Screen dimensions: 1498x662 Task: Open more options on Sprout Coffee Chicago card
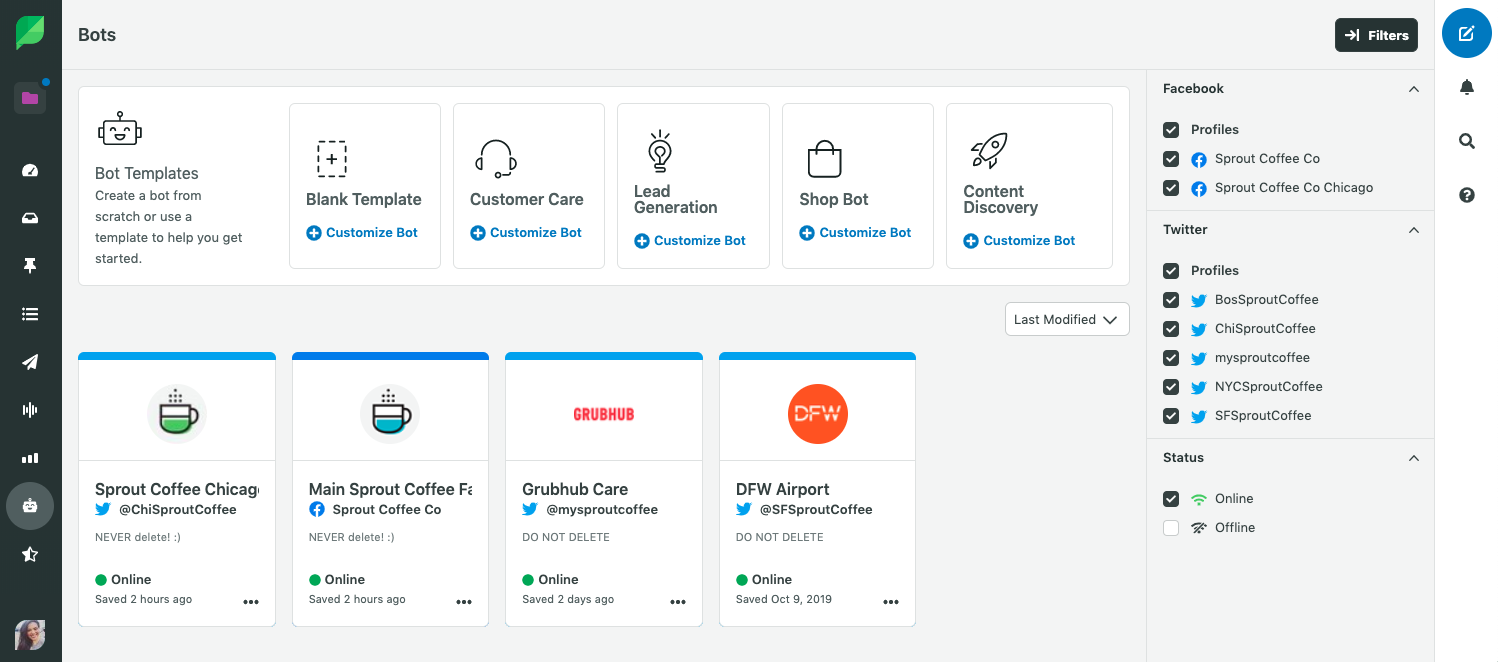point(251,602)
